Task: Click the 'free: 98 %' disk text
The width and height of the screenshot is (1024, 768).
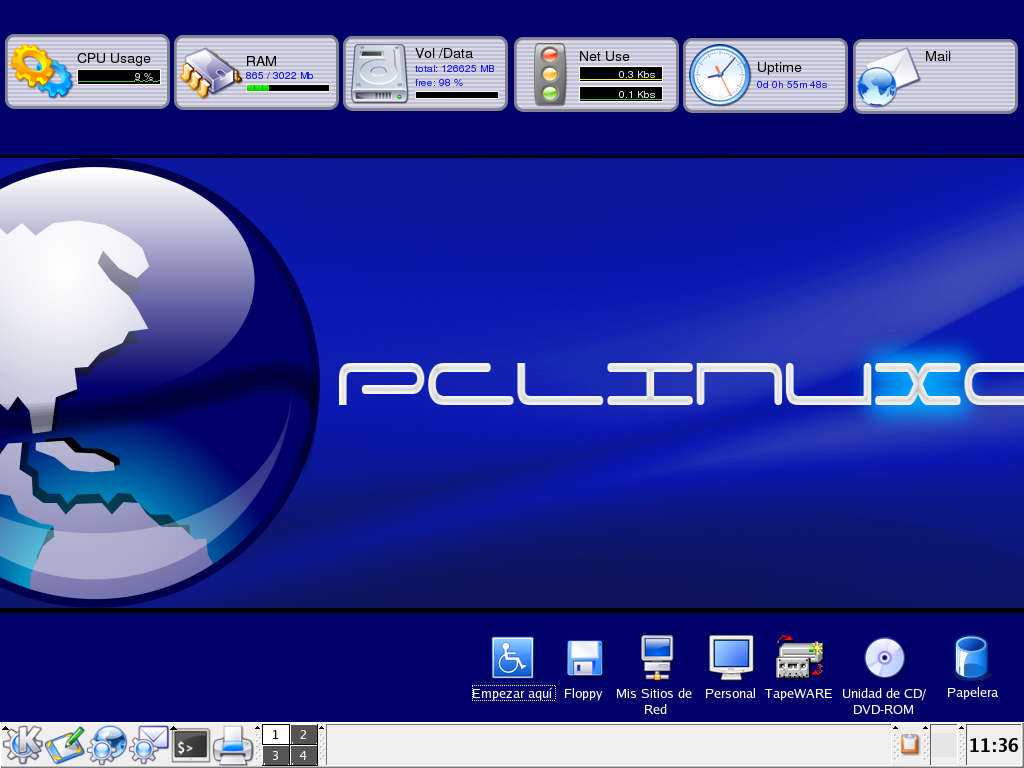Action: (x=439, y=83)
